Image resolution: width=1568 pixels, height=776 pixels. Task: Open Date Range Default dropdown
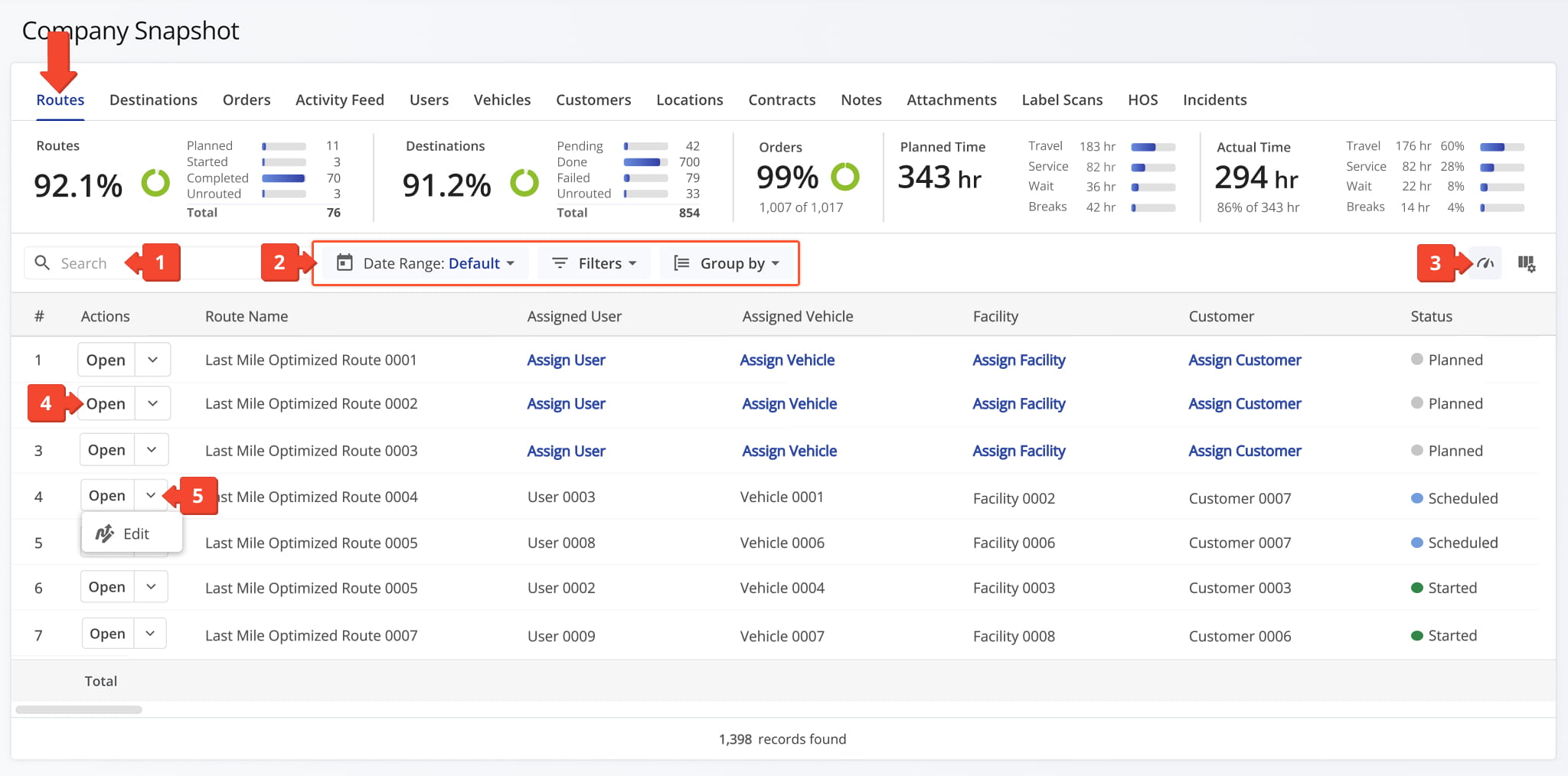(x=426, y=262)
